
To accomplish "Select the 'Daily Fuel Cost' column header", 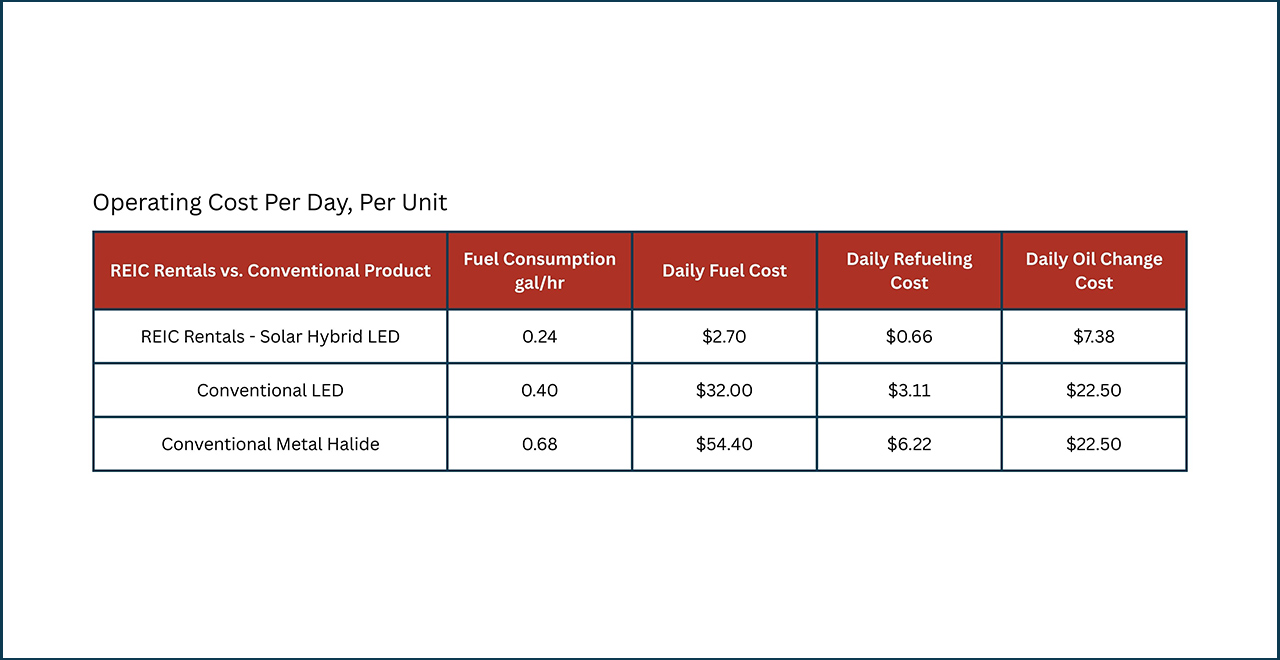I will 724,271.
